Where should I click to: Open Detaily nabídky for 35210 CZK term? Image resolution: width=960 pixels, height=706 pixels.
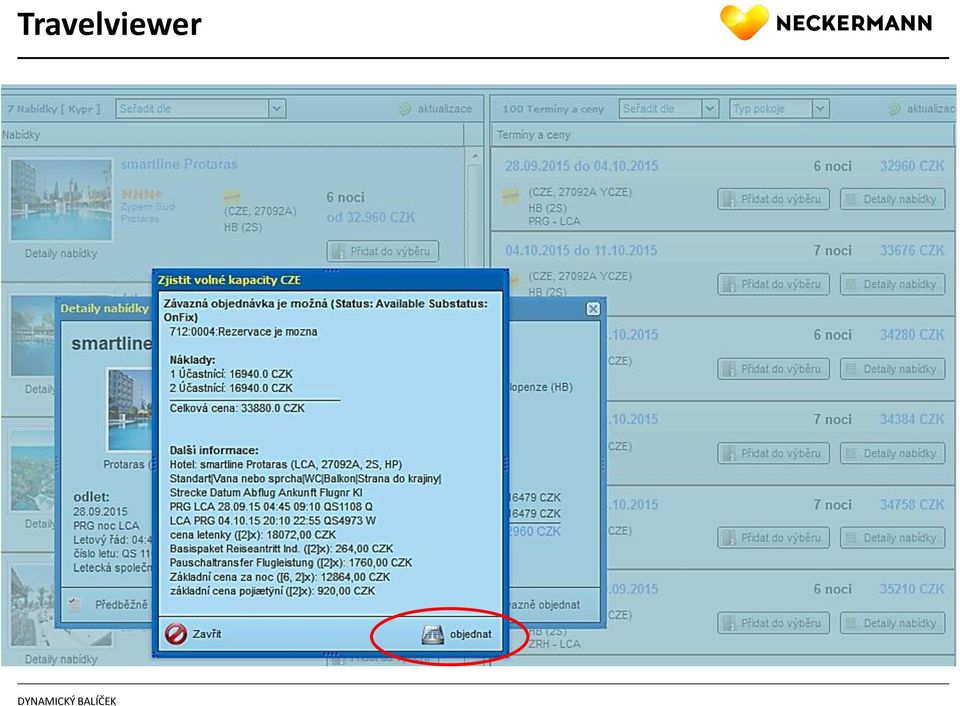(893, 623)
